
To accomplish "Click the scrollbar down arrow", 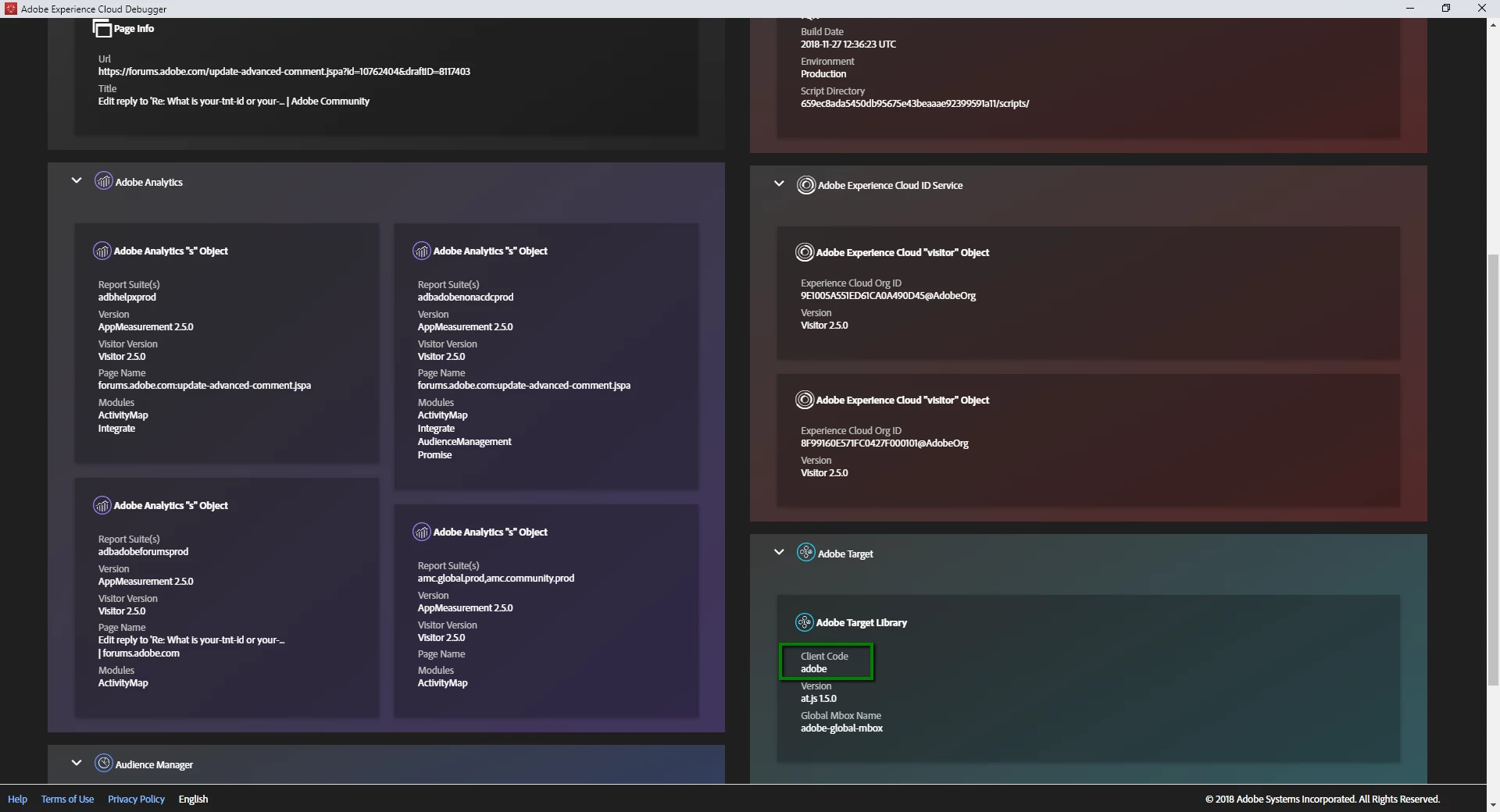I will click(x=1493, y=805).
